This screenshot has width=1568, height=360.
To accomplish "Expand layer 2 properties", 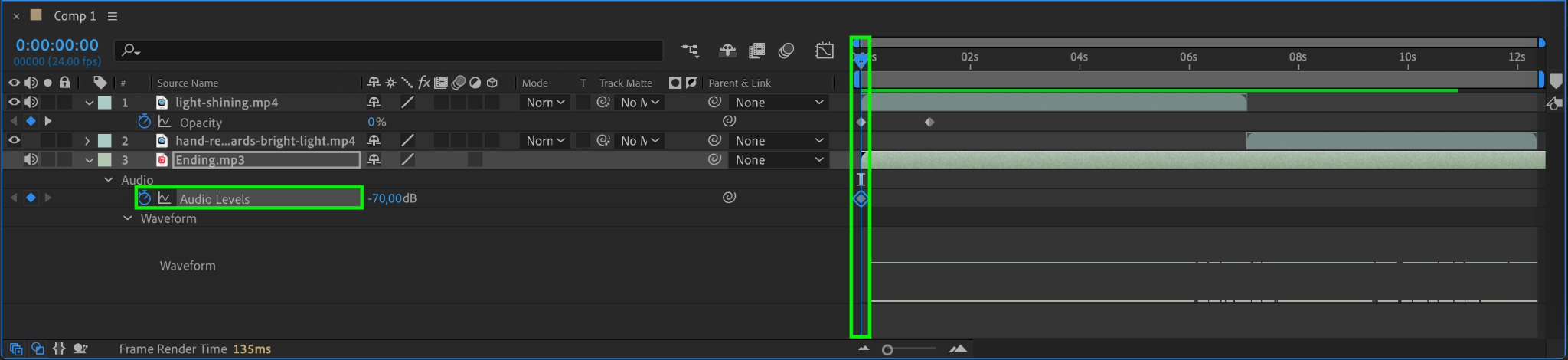I will pos(87,141).
